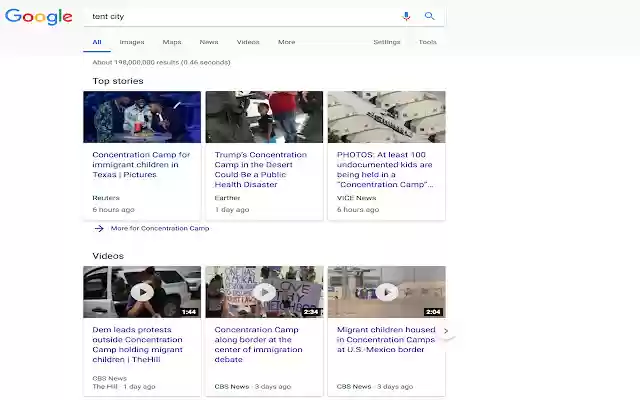The height and width of the screenshot is (400, 640).
Task: Click the Google logo
Action: coord(39,17)
